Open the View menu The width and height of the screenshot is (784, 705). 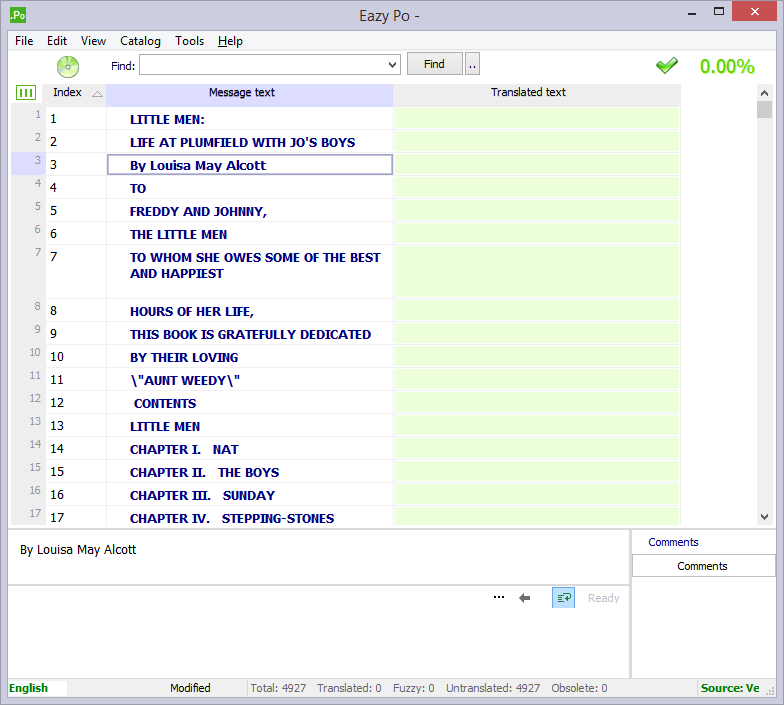click(94, 41)
